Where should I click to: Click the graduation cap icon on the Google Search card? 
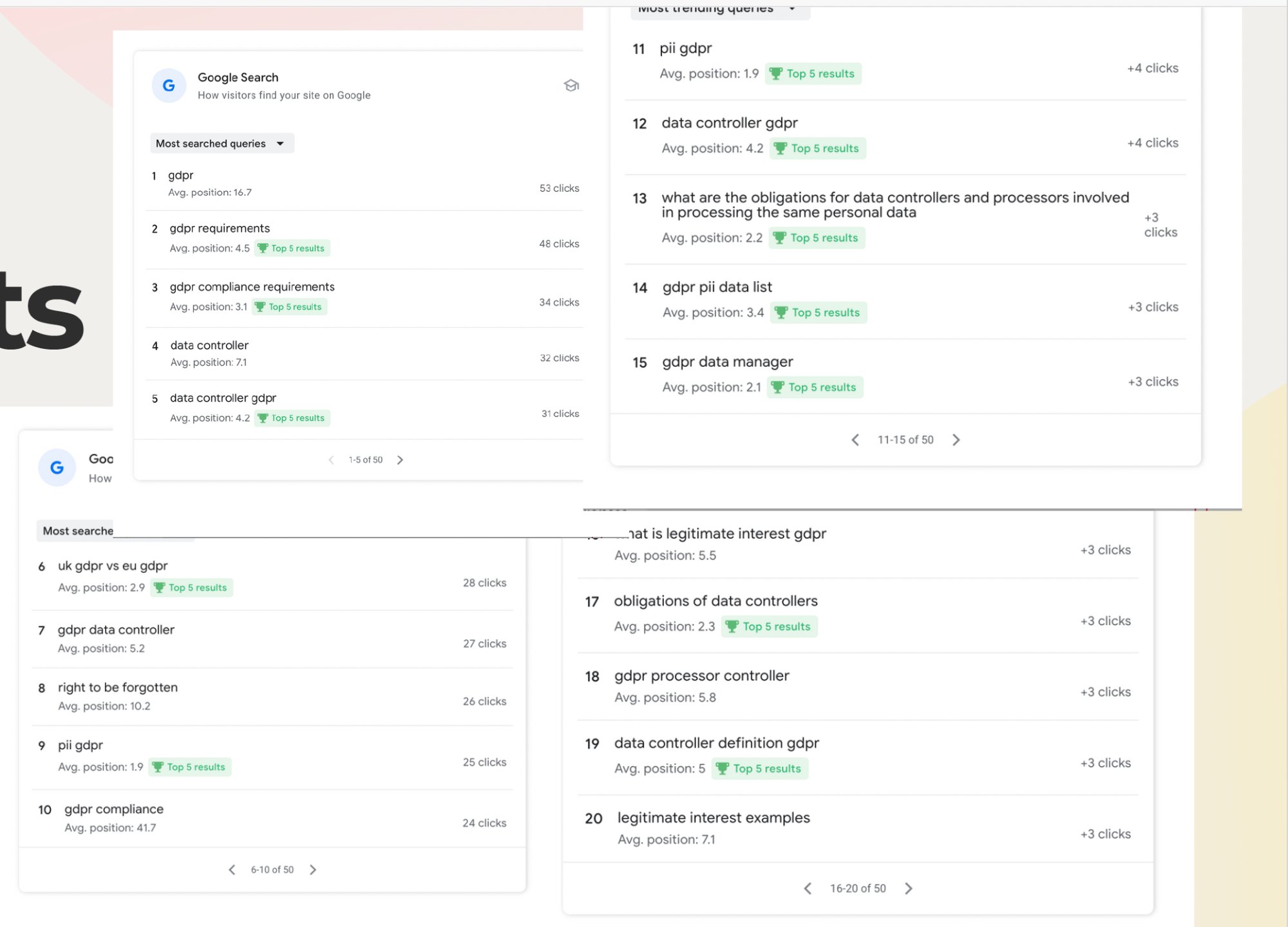572,86
